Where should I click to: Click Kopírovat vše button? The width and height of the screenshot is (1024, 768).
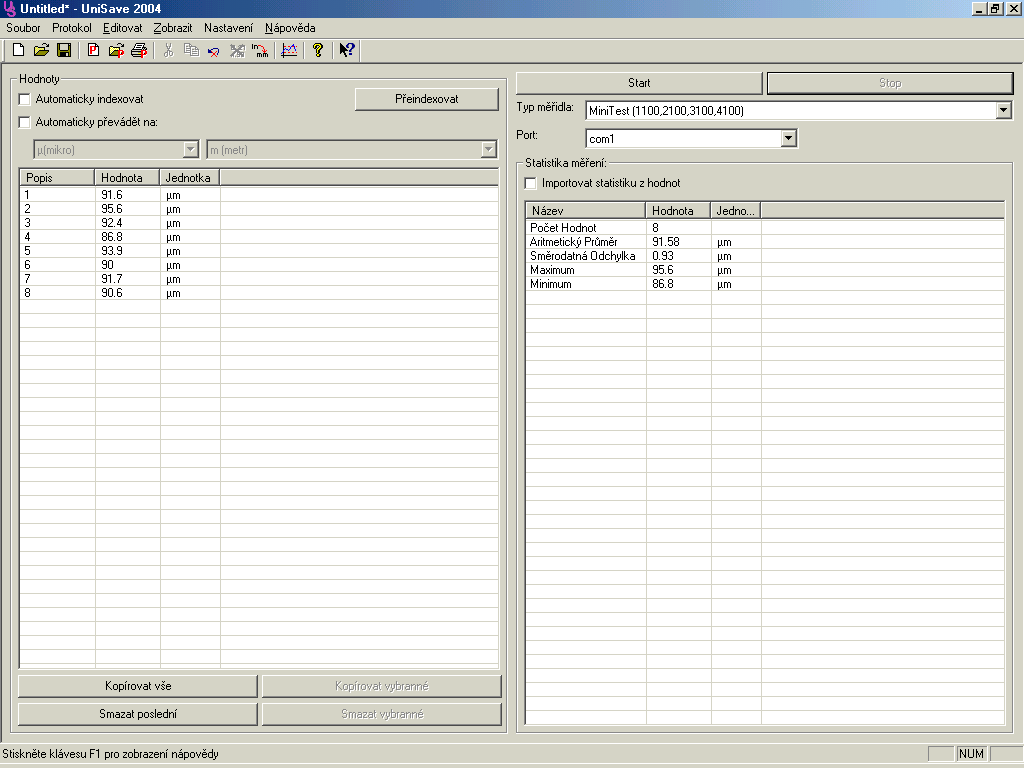coord(138,686)
